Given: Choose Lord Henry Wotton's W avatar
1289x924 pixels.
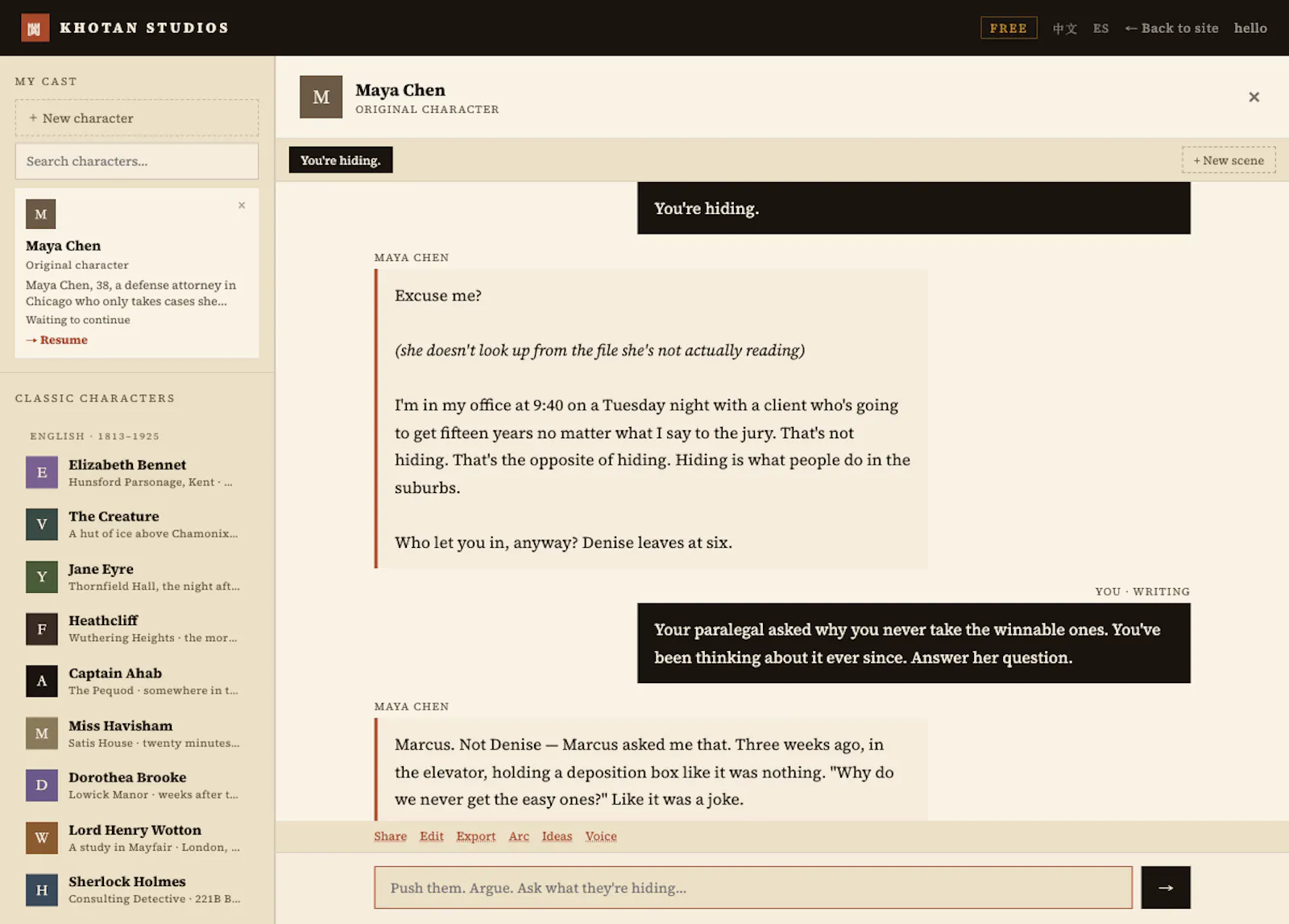Looking at the screenshot, I should coord(42,837).
